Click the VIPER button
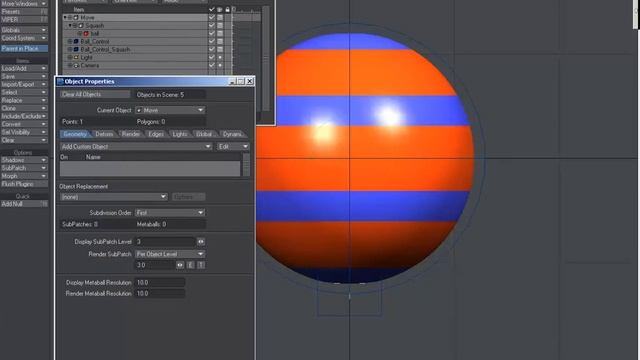Image resolution: width=640 pixels, height=360 pixels. click(x=24, y=20)
